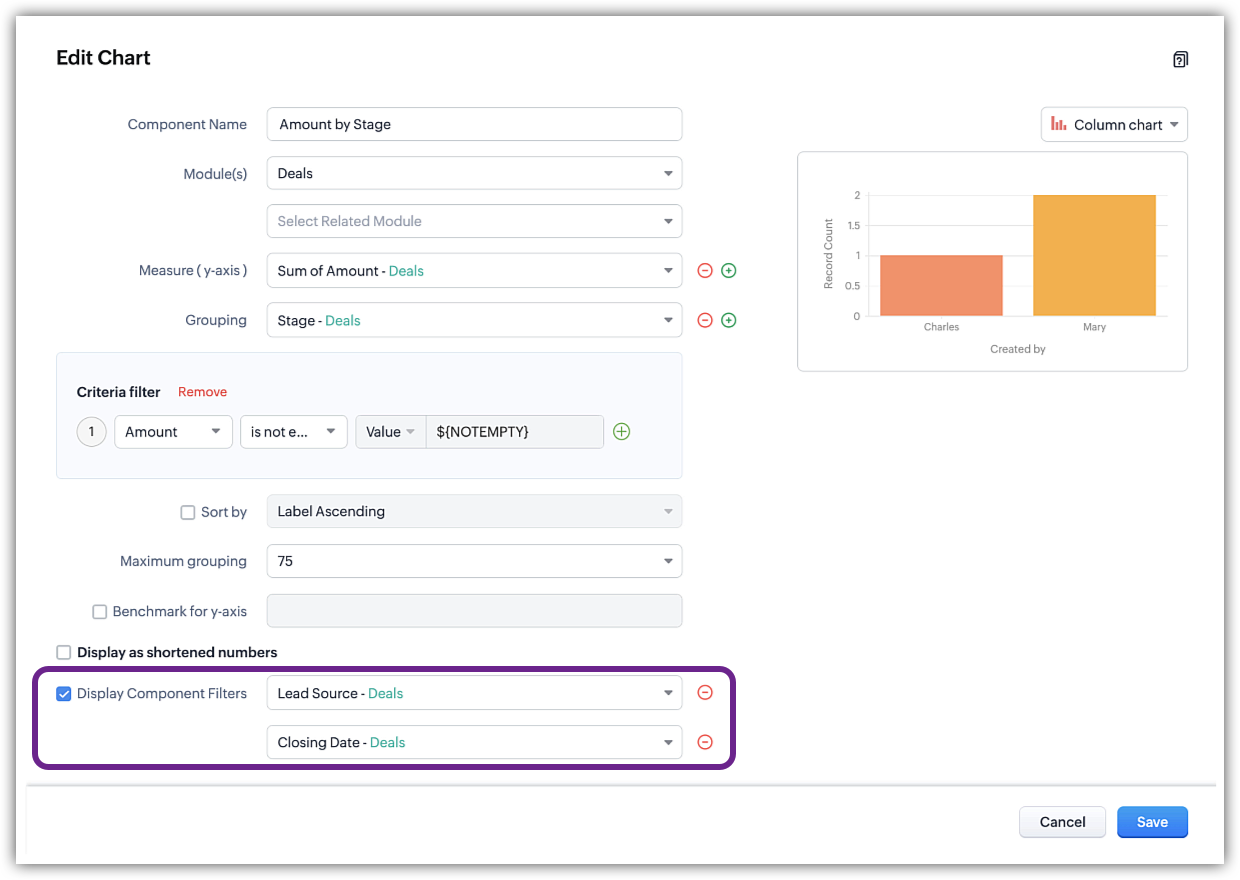Image resolution: width=1240 pixels, height=880 pixels.
Task: Add a new criteria row with plus icon
Action: [x=622, y=432]
